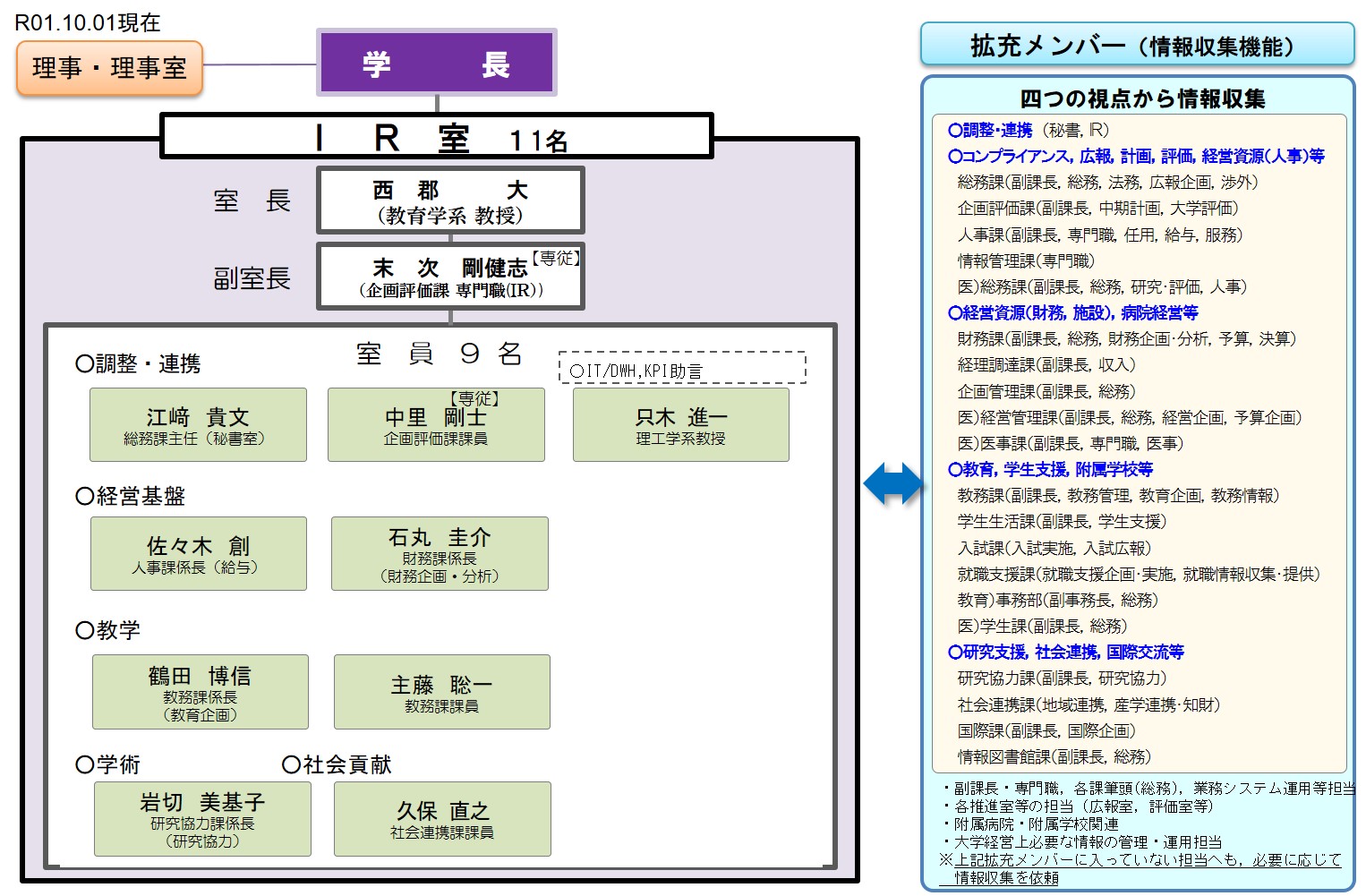Click the 副課長・専門職, 各課筆頭 bullet note
The image size is (1366, 896).
[1149, 789]
